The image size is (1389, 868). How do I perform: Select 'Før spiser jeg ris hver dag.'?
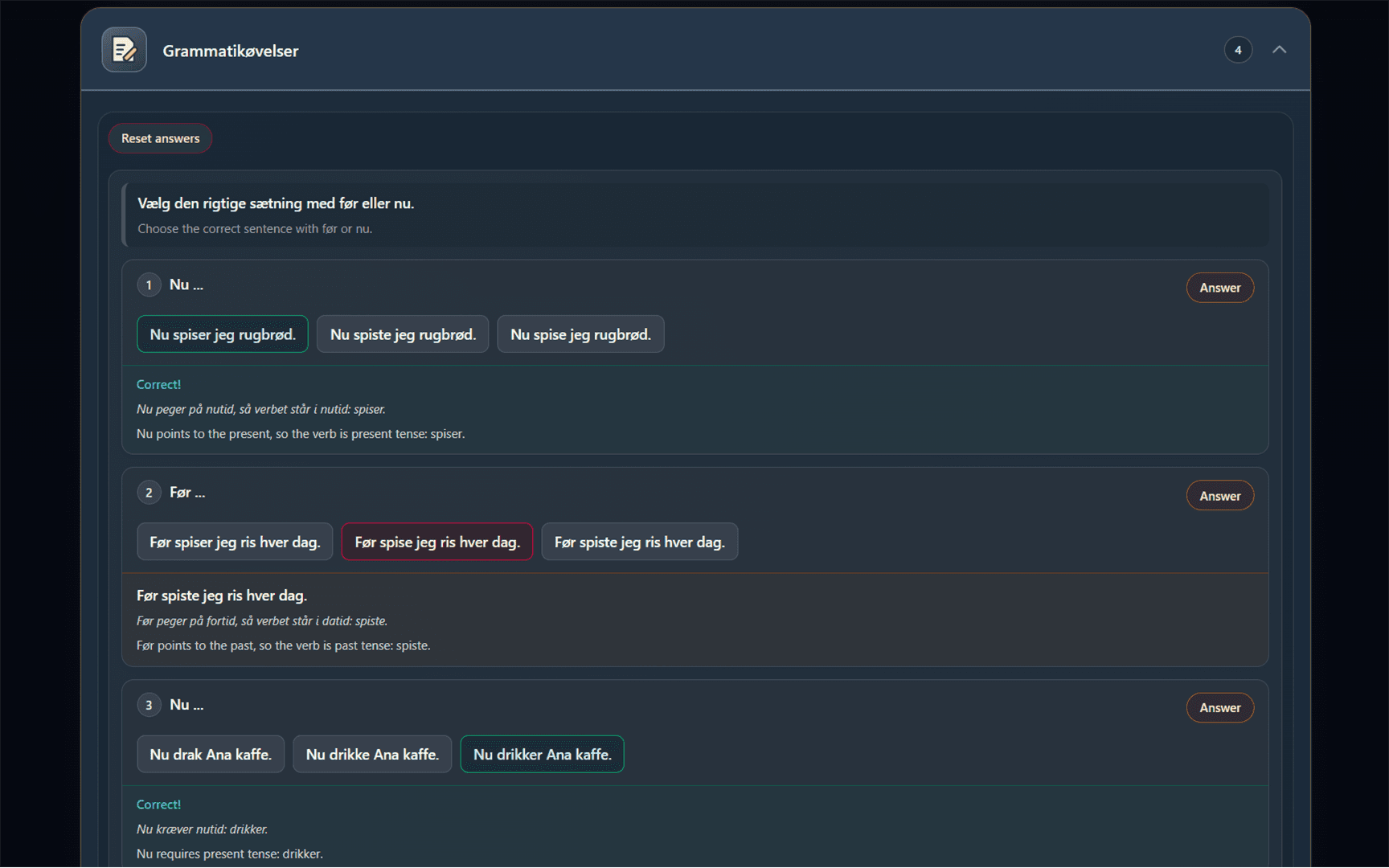point(235,542)
